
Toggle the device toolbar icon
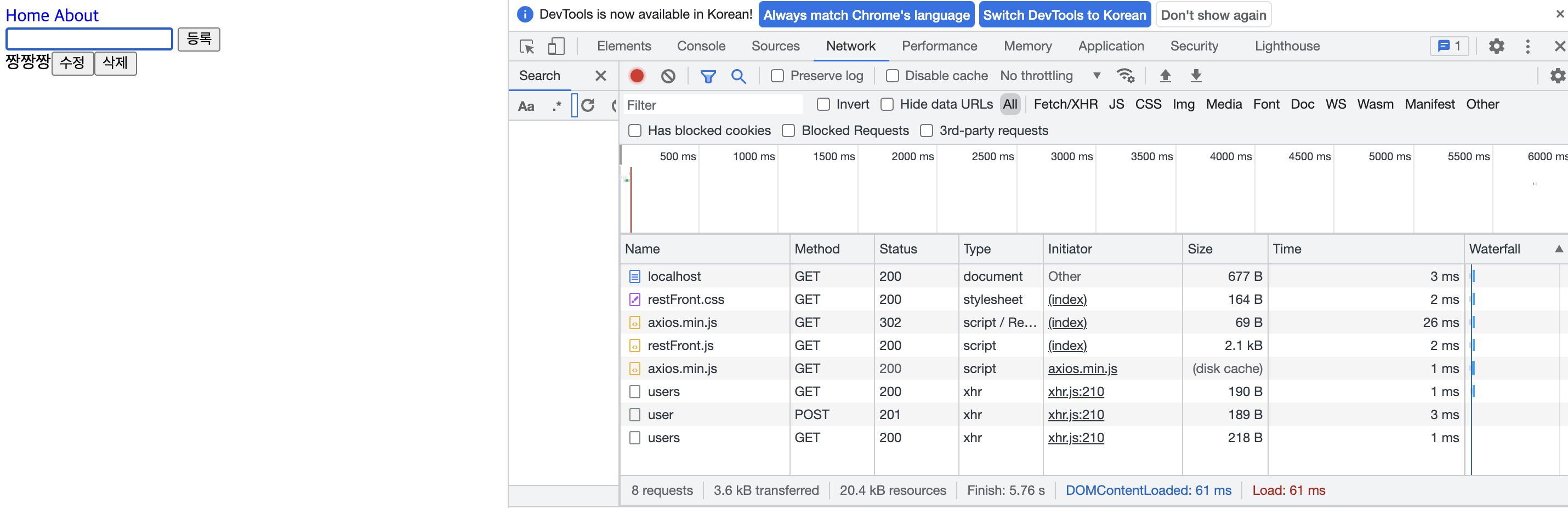(556, 46)
